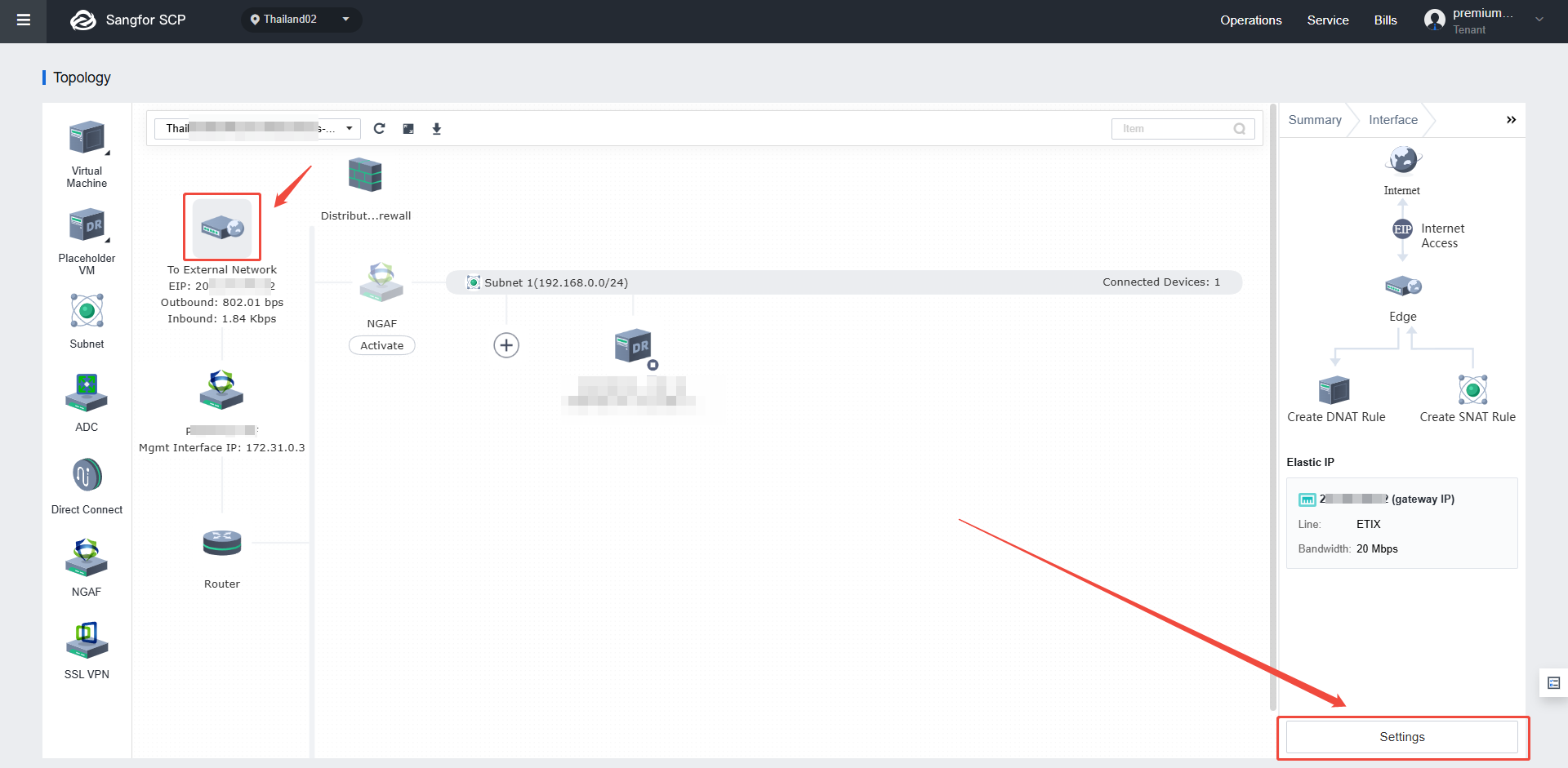Select the Router node
The height and width of the screenshot is (768, 1568).
[222, 544]
